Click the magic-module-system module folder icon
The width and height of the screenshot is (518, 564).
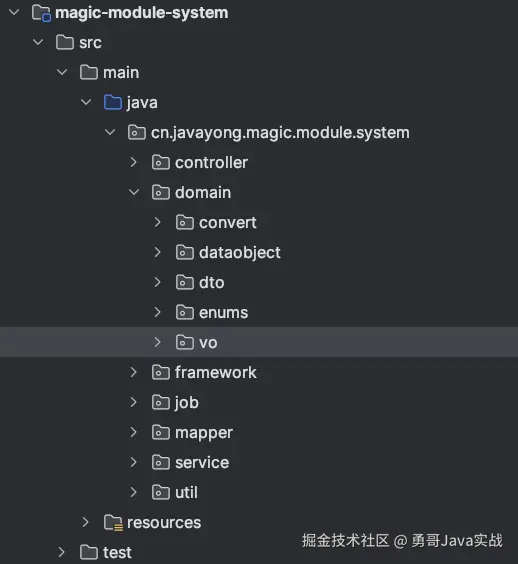(41, 13)
